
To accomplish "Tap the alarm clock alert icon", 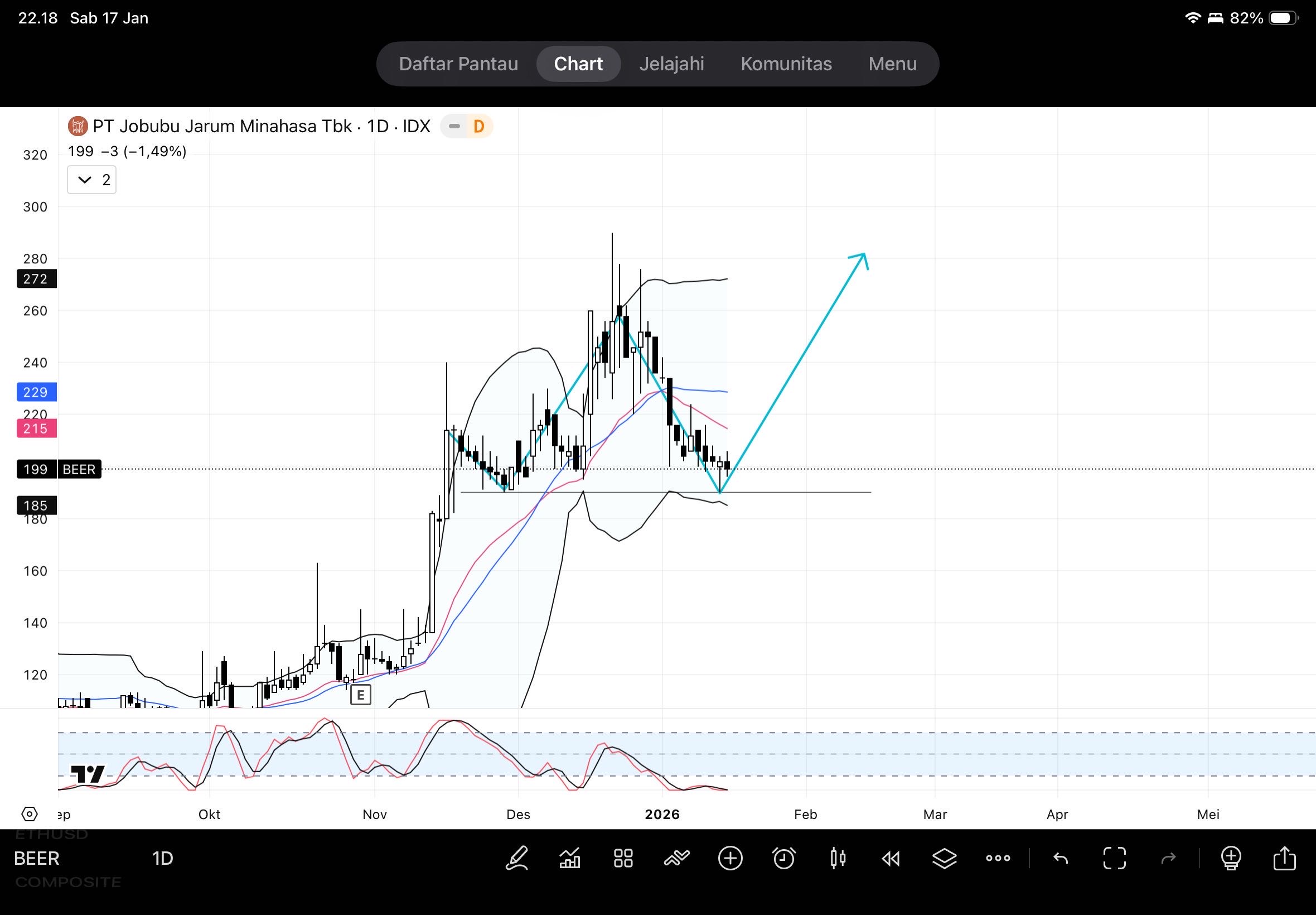I will point(784,858).
